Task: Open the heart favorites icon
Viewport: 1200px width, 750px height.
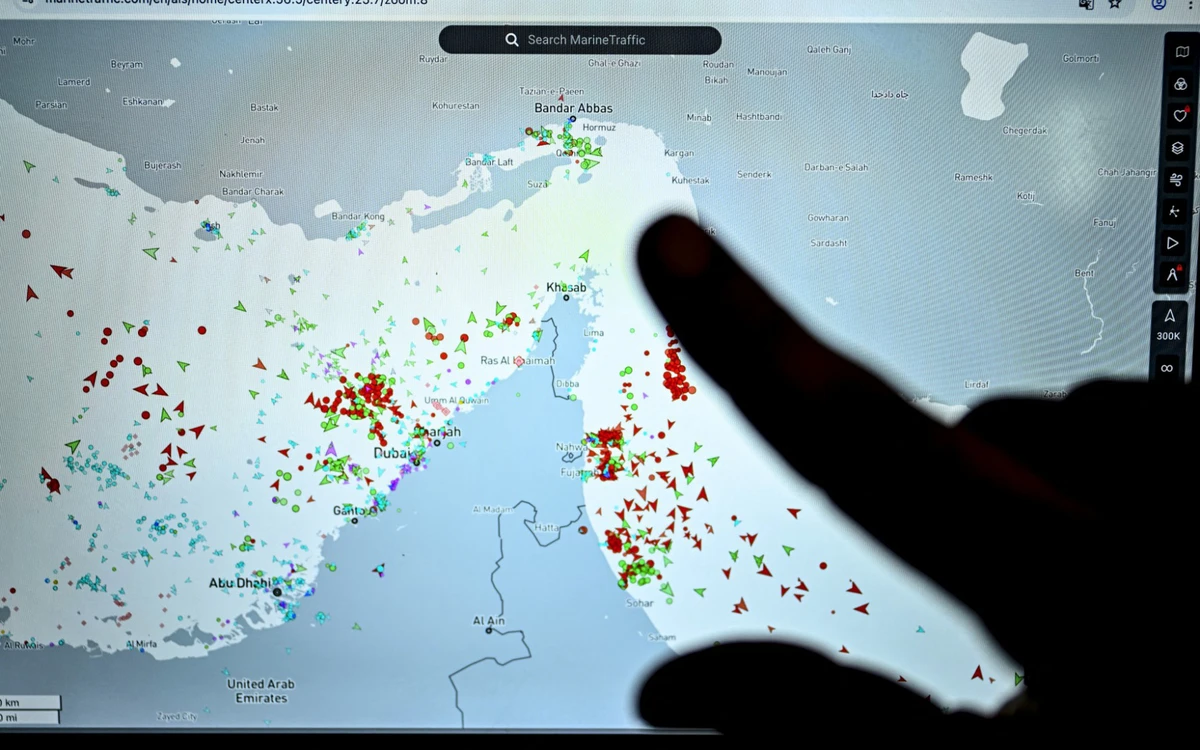Action: point(1180,116)
